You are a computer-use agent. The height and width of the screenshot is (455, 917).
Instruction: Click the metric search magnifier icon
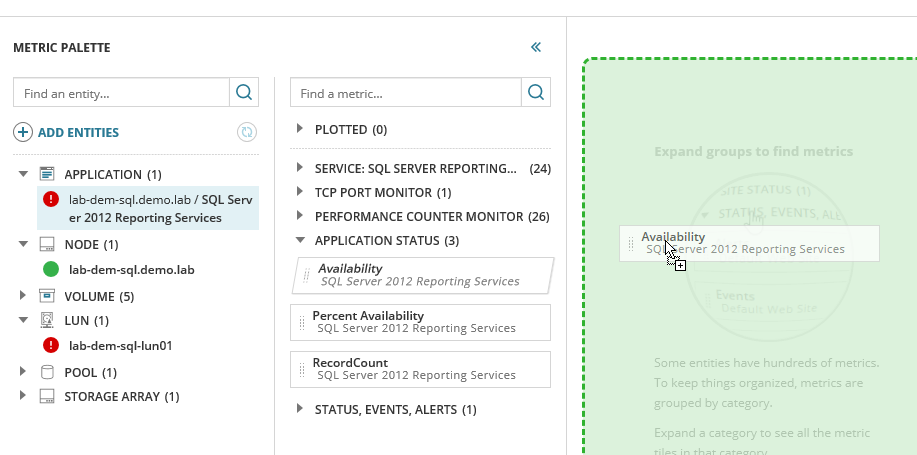tap(536, 93)
